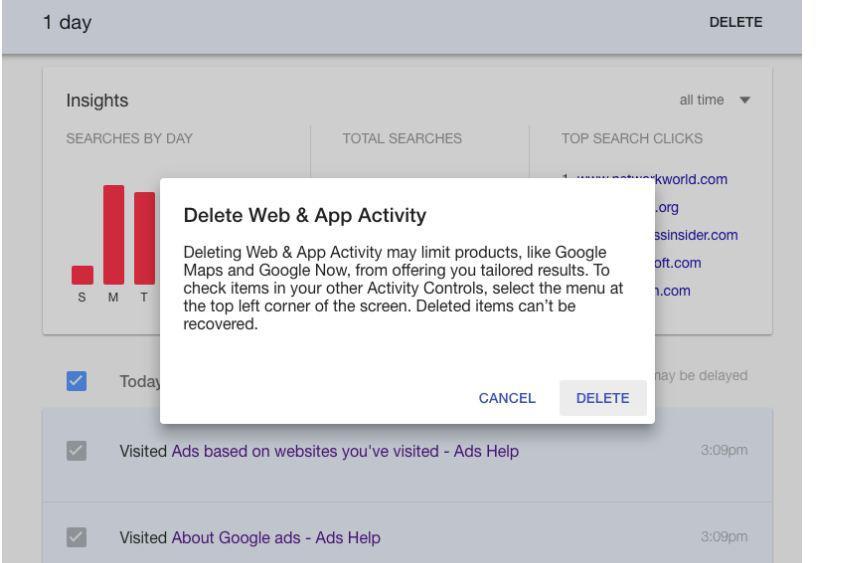Viewport: 860px width, 563px height.
Task: Toggle checkbox for About Google ads entry
Action: tap(76, 537)
